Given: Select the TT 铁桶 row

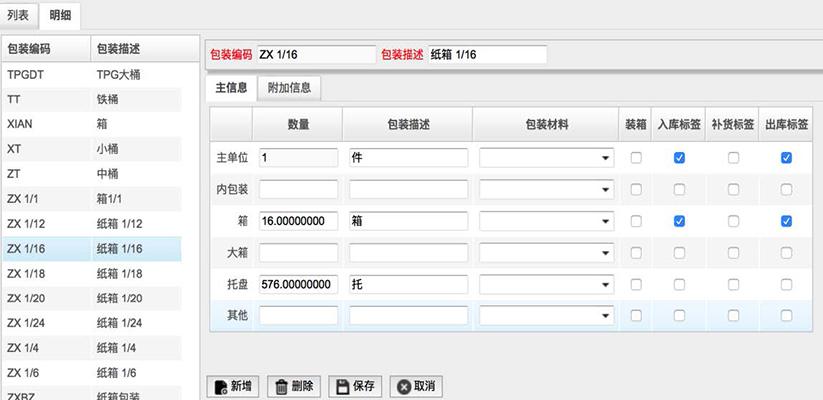Looking at the screenshot, I should (92, 99).
